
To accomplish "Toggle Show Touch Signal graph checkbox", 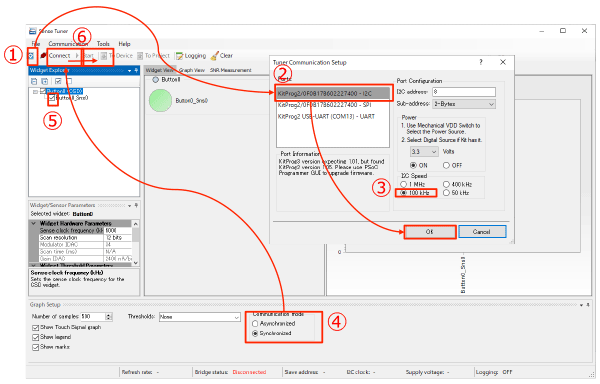I will pyautogui.click(x=36, y=328).
